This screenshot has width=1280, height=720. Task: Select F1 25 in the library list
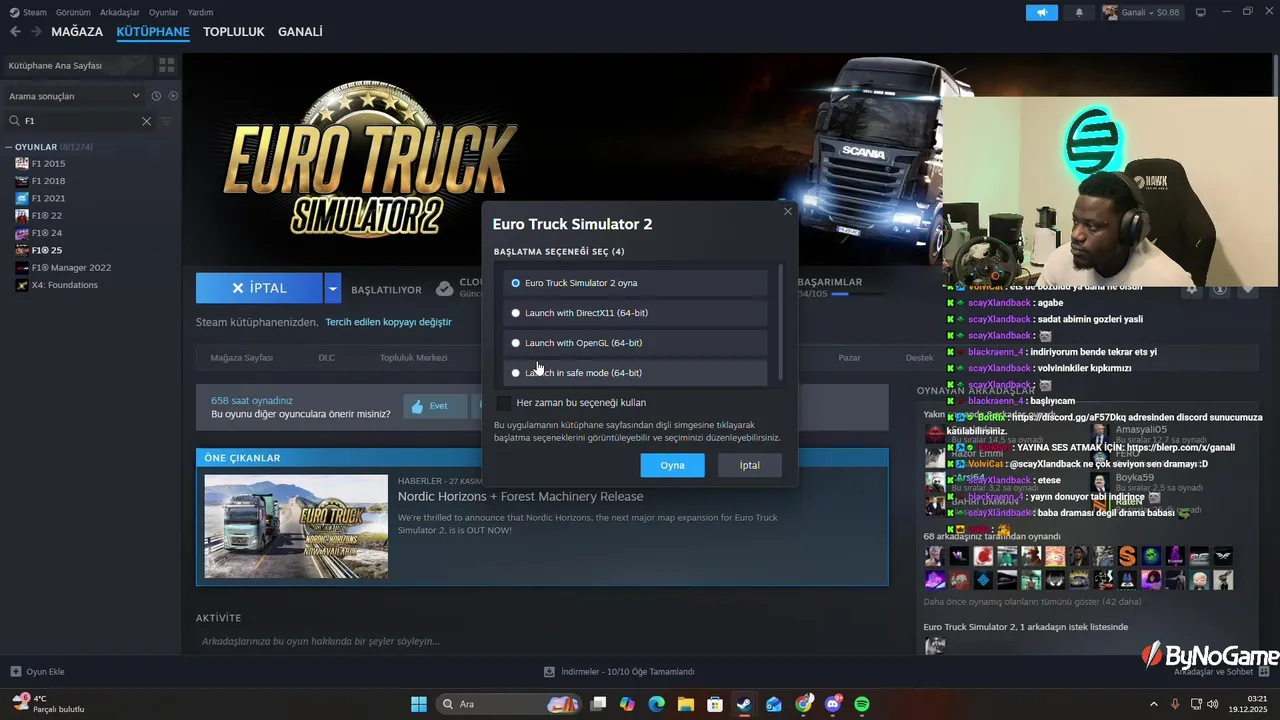click(x=46, y=250)
